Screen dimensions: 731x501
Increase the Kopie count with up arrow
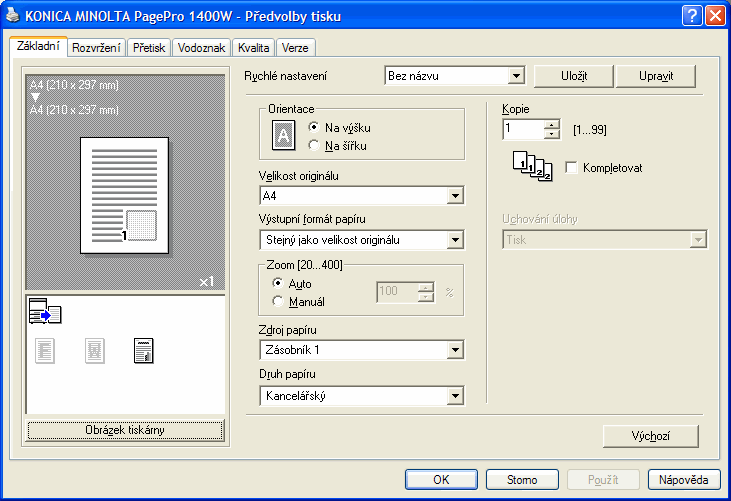552,124
